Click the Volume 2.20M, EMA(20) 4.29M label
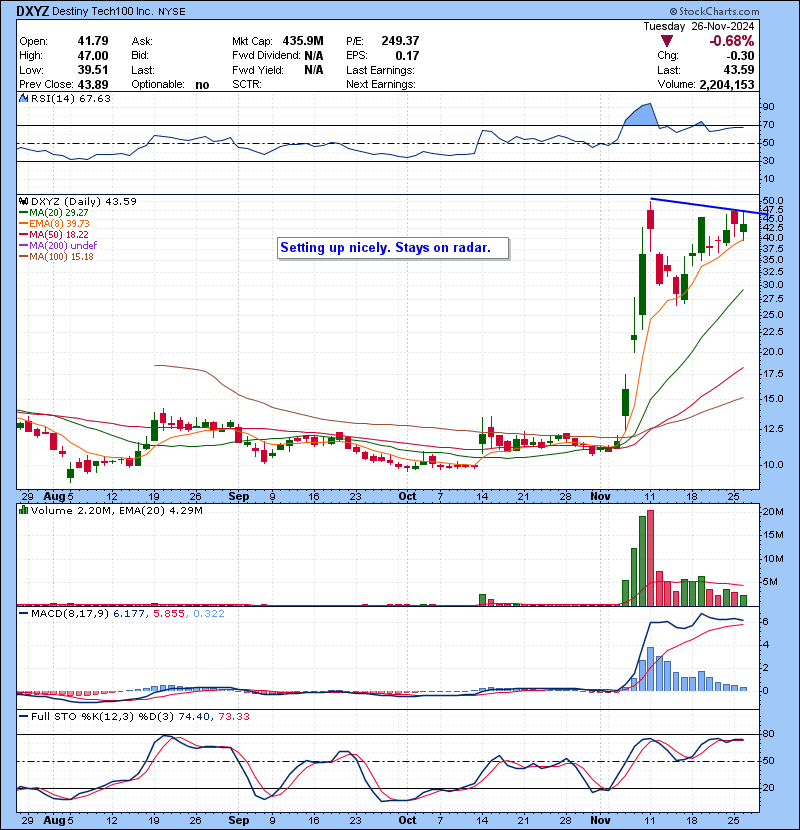Viewport: 800px width, 830px height. [116, 510]
